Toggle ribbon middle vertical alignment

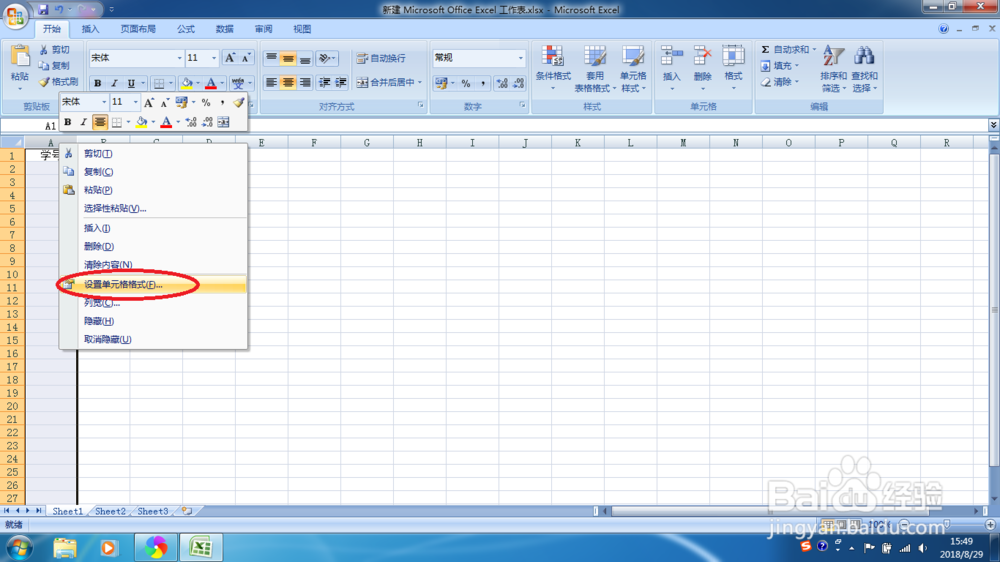(288, 59)
